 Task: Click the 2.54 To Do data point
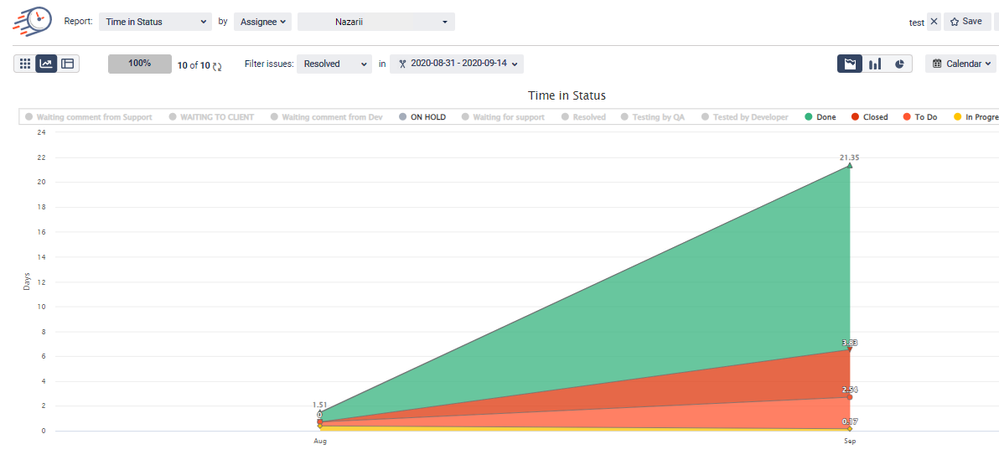849,397
